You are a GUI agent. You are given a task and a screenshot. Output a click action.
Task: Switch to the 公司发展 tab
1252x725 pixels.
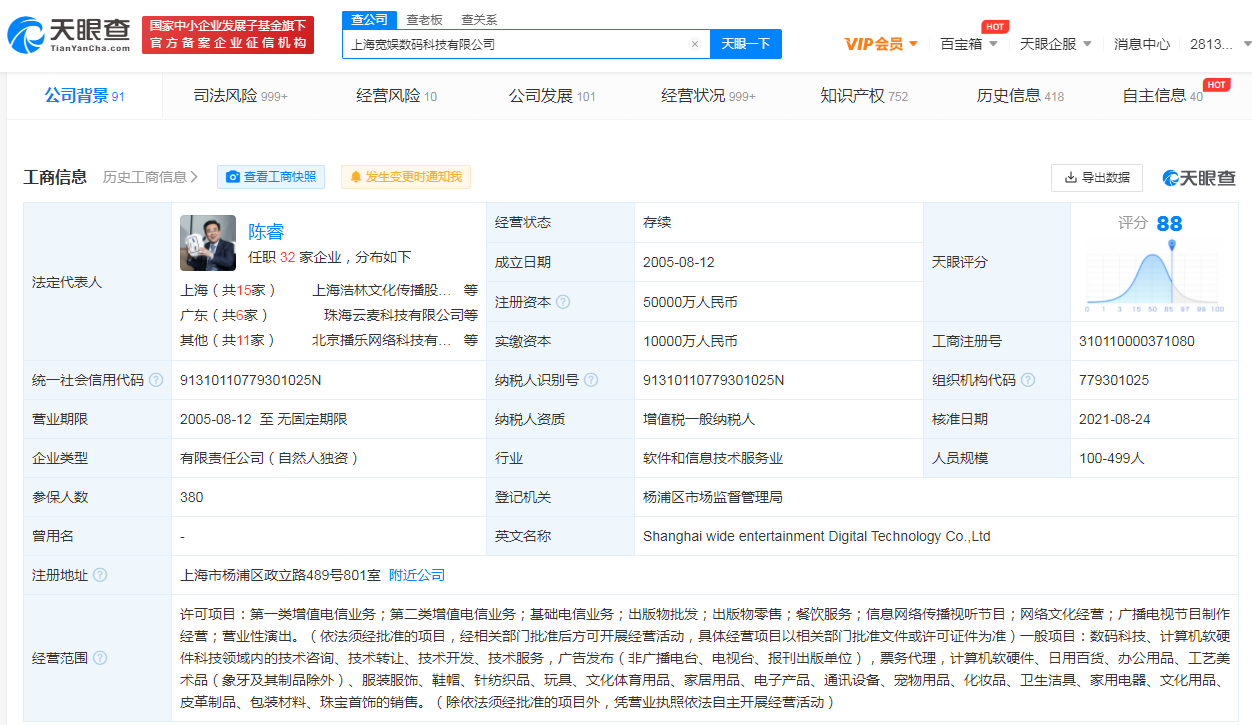tap(552, 96)
